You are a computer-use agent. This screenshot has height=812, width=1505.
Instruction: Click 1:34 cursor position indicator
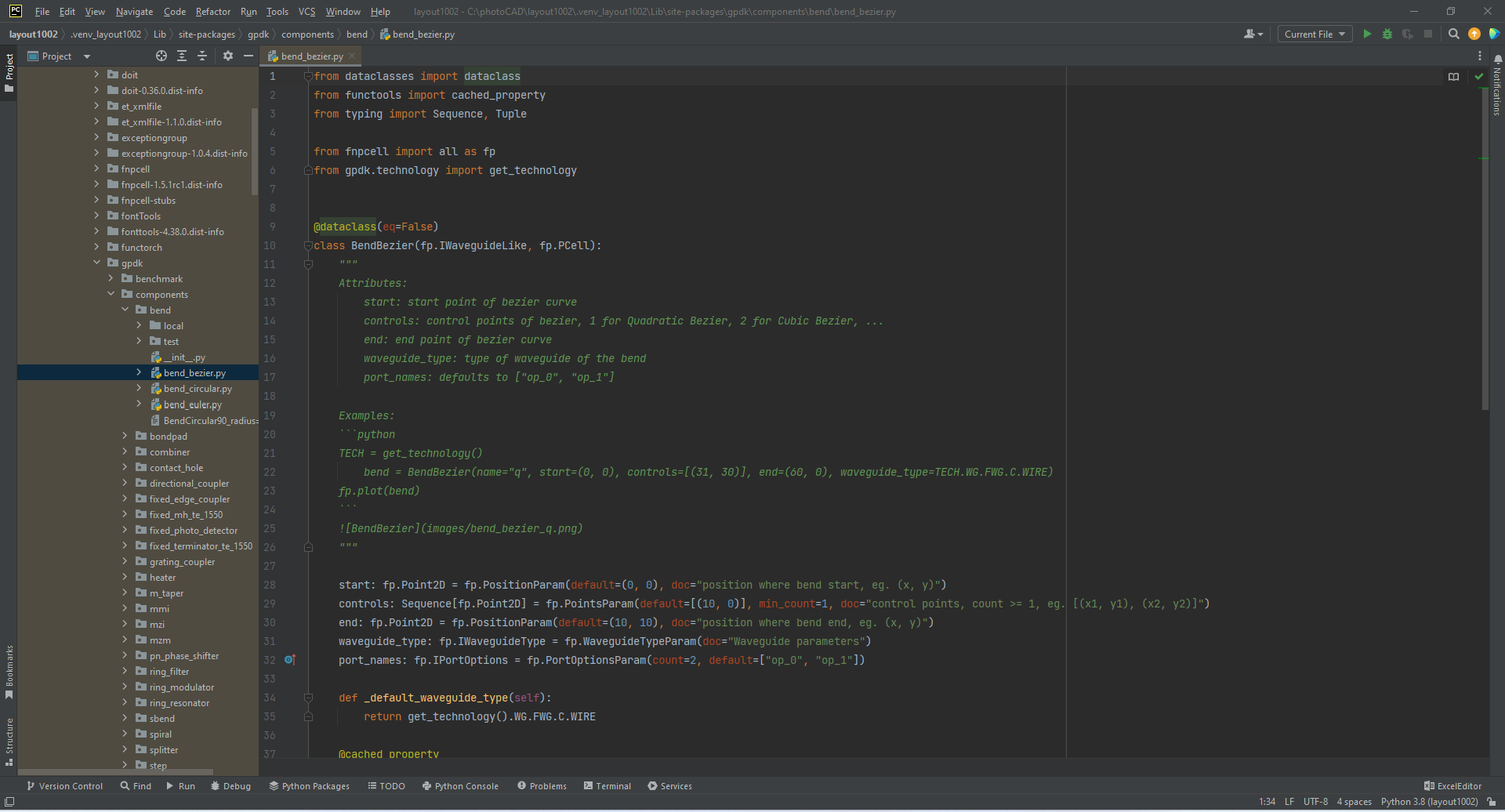(x=1267, y=802)
